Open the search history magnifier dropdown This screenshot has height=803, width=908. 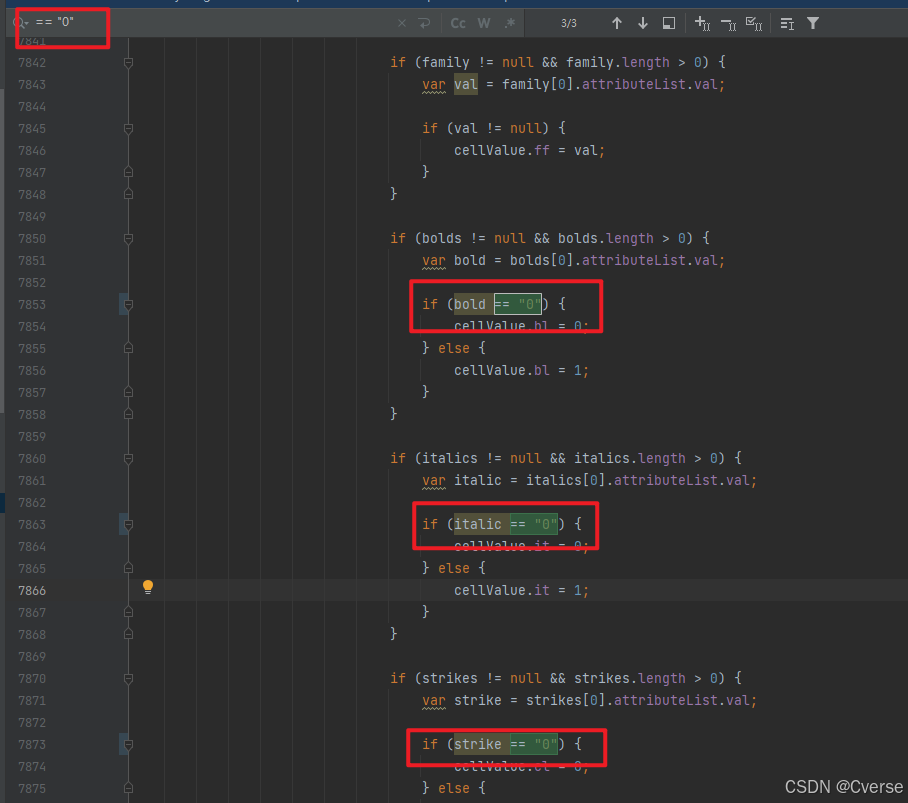click(20, 23)
